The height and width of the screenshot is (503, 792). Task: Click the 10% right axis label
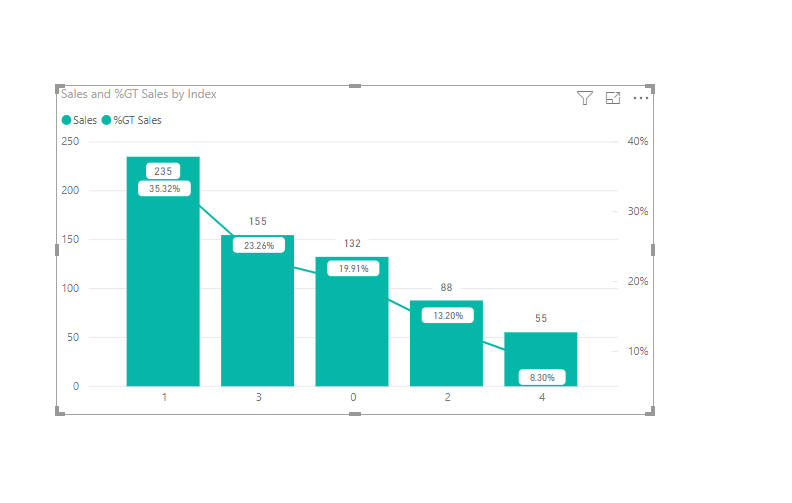click(x=638, y=351)
